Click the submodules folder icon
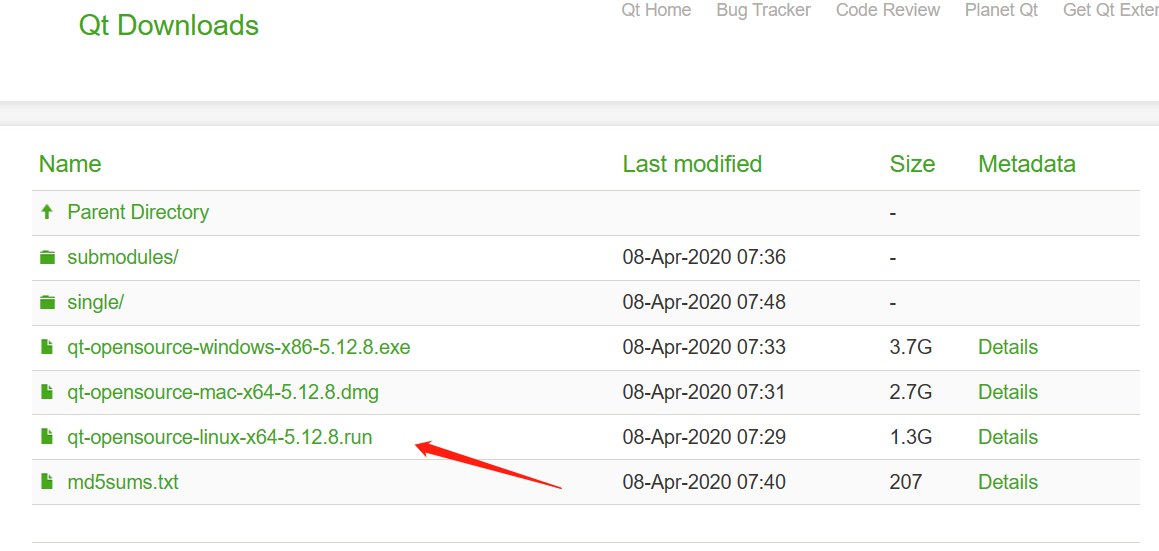The width and height of the screenshot is (1159, 551). coord(46,257)
